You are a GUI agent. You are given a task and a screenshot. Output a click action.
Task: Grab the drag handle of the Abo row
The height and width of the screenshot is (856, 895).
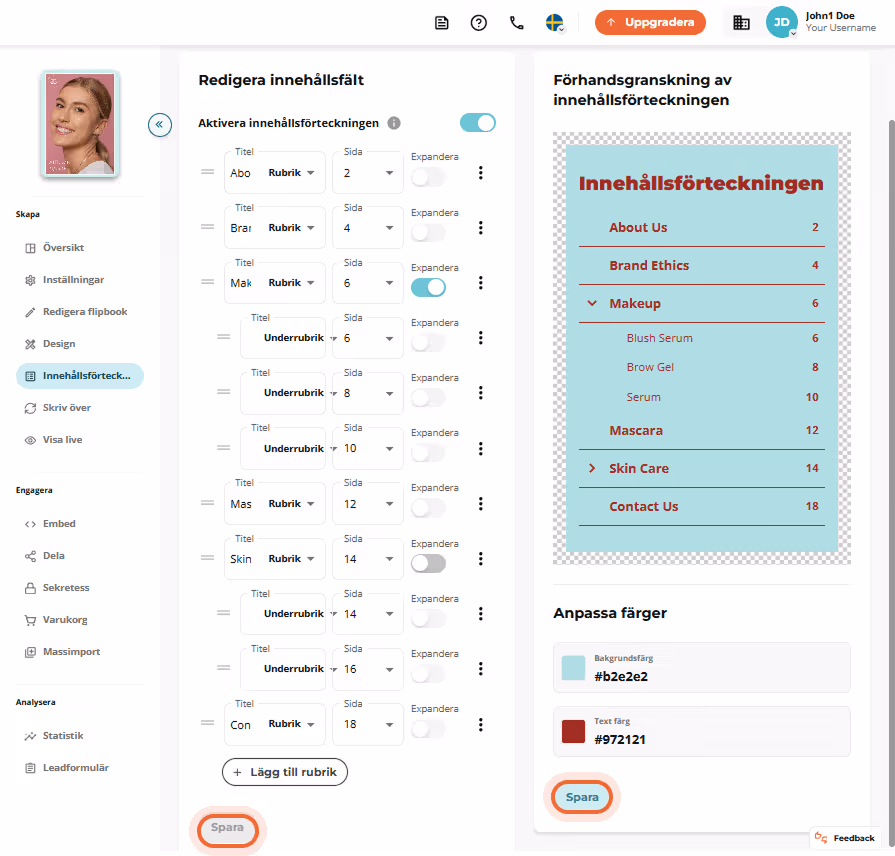[x=207, y=172]
